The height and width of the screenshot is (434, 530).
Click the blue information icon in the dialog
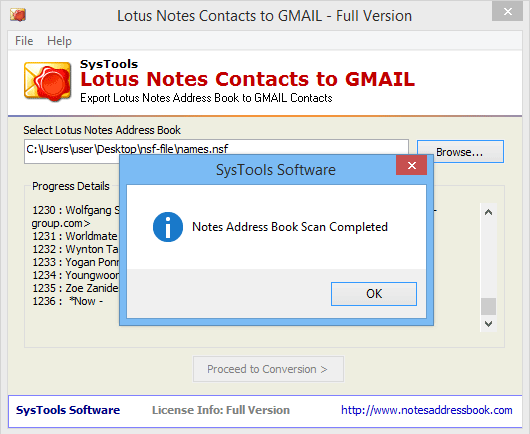tap(168, 227)
